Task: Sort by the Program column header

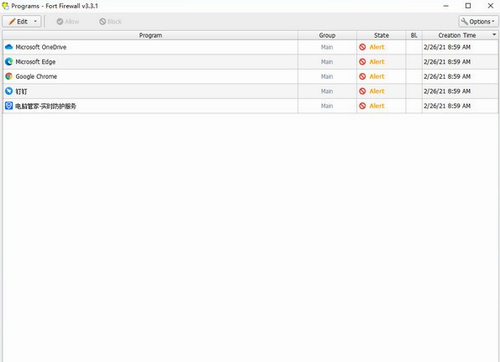Action: (150, 35)
